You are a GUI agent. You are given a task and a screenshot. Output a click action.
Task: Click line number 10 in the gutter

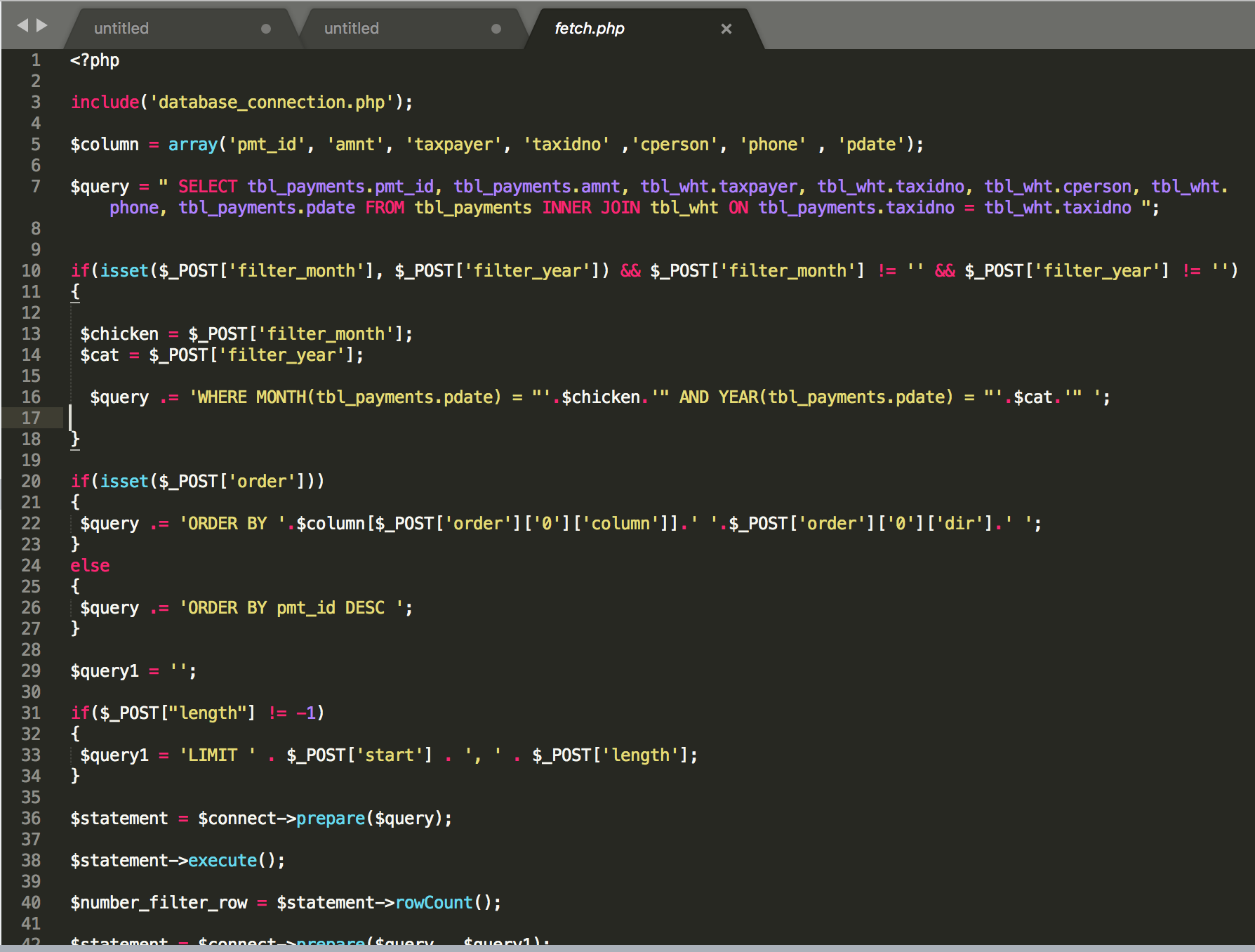click(x=31, y=271)
